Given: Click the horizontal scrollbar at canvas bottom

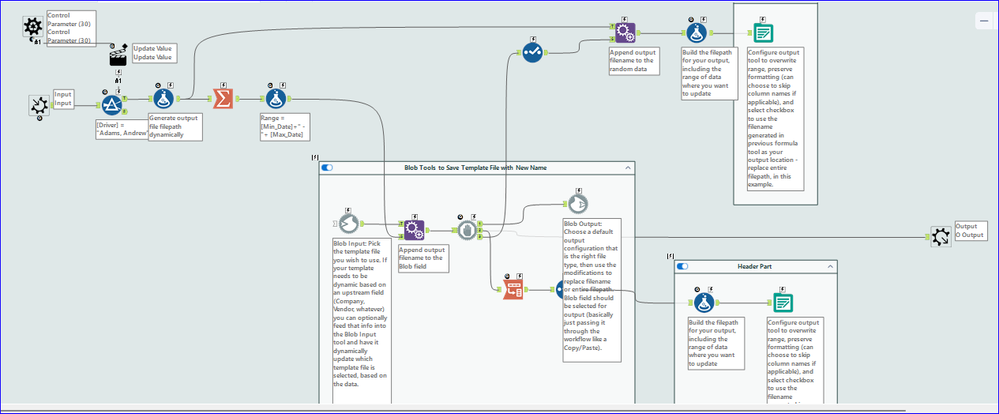Looking at the screenshot, I should coord(454,411).
